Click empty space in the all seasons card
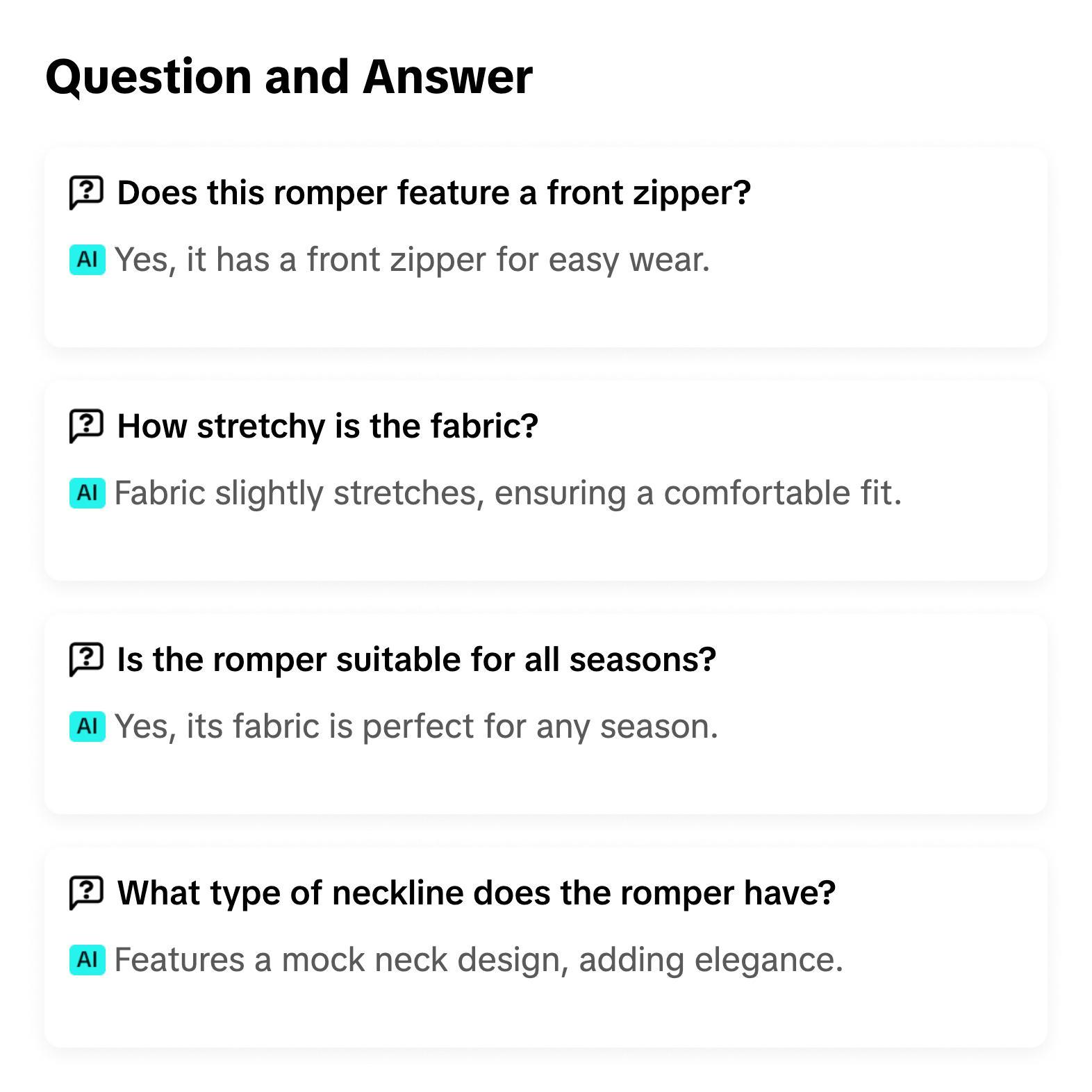 pyautogui.click(x=868, y=771)
